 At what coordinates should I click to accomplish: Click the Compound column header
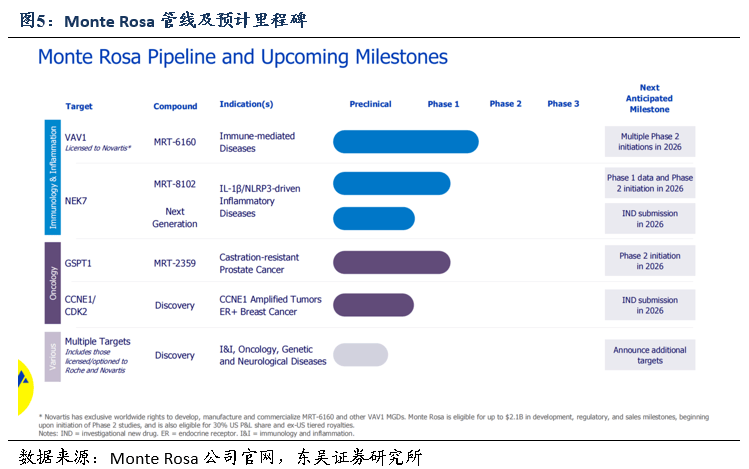(x=175, y=105)
